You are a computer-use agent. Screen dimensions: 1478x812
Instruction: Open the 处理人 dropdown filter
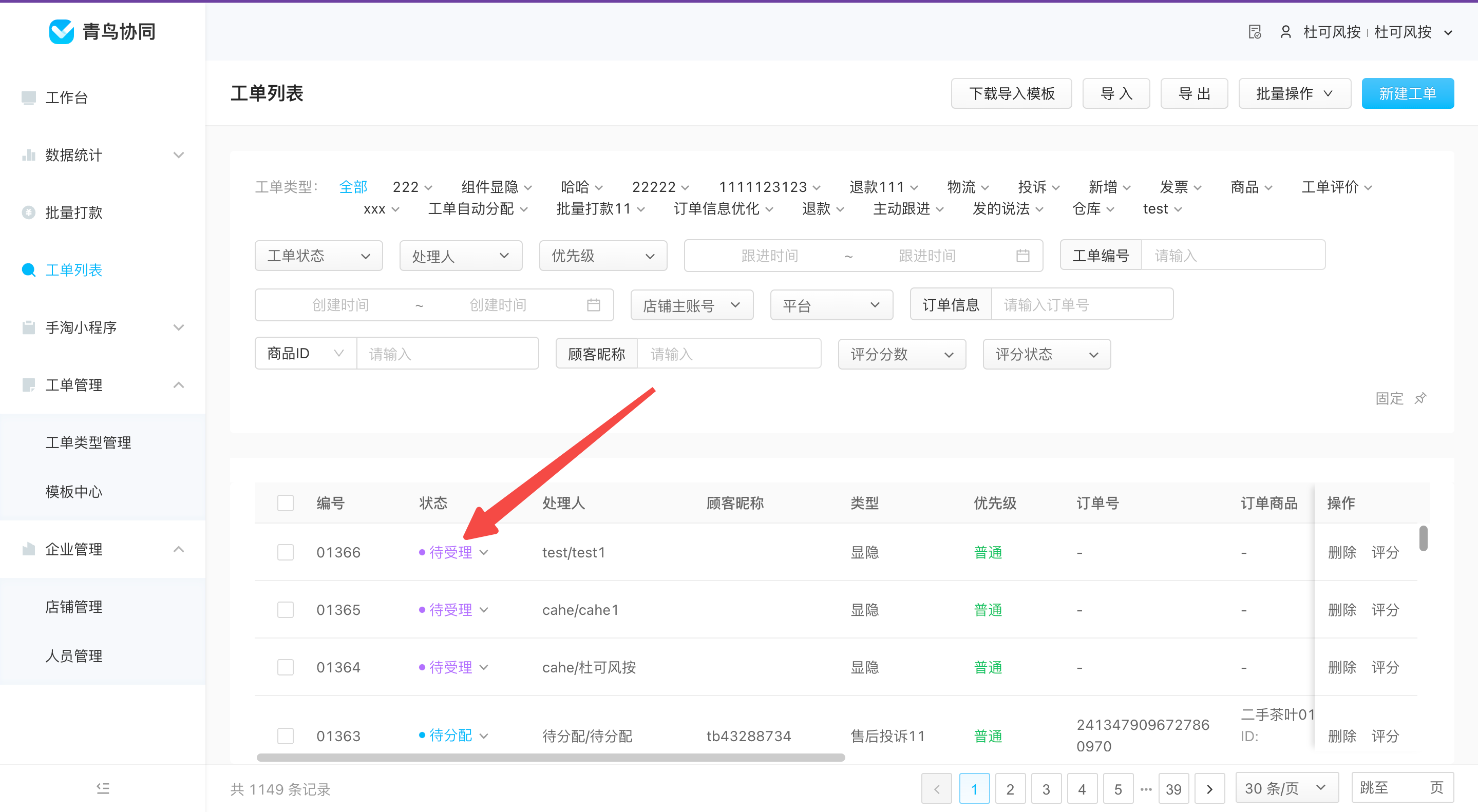pos(461,256)
